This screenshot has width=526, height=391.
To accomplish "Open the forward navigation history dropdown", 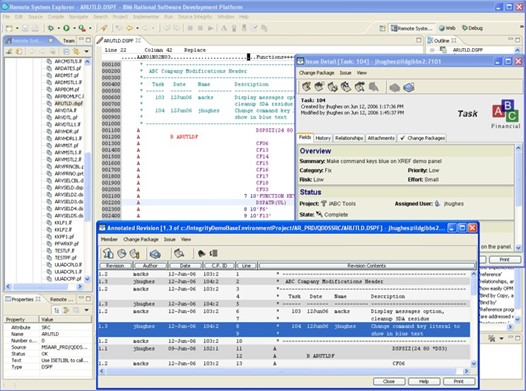I will [137, 29].
